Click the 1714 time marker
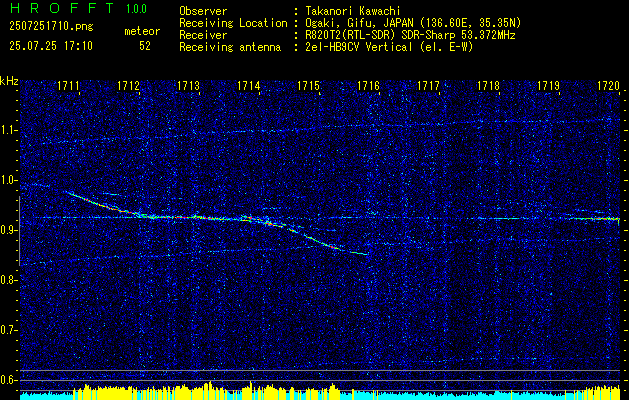Image resolution: width=629 pixels, height=400 pixels. pyautogui.click(x=249, y=85)
